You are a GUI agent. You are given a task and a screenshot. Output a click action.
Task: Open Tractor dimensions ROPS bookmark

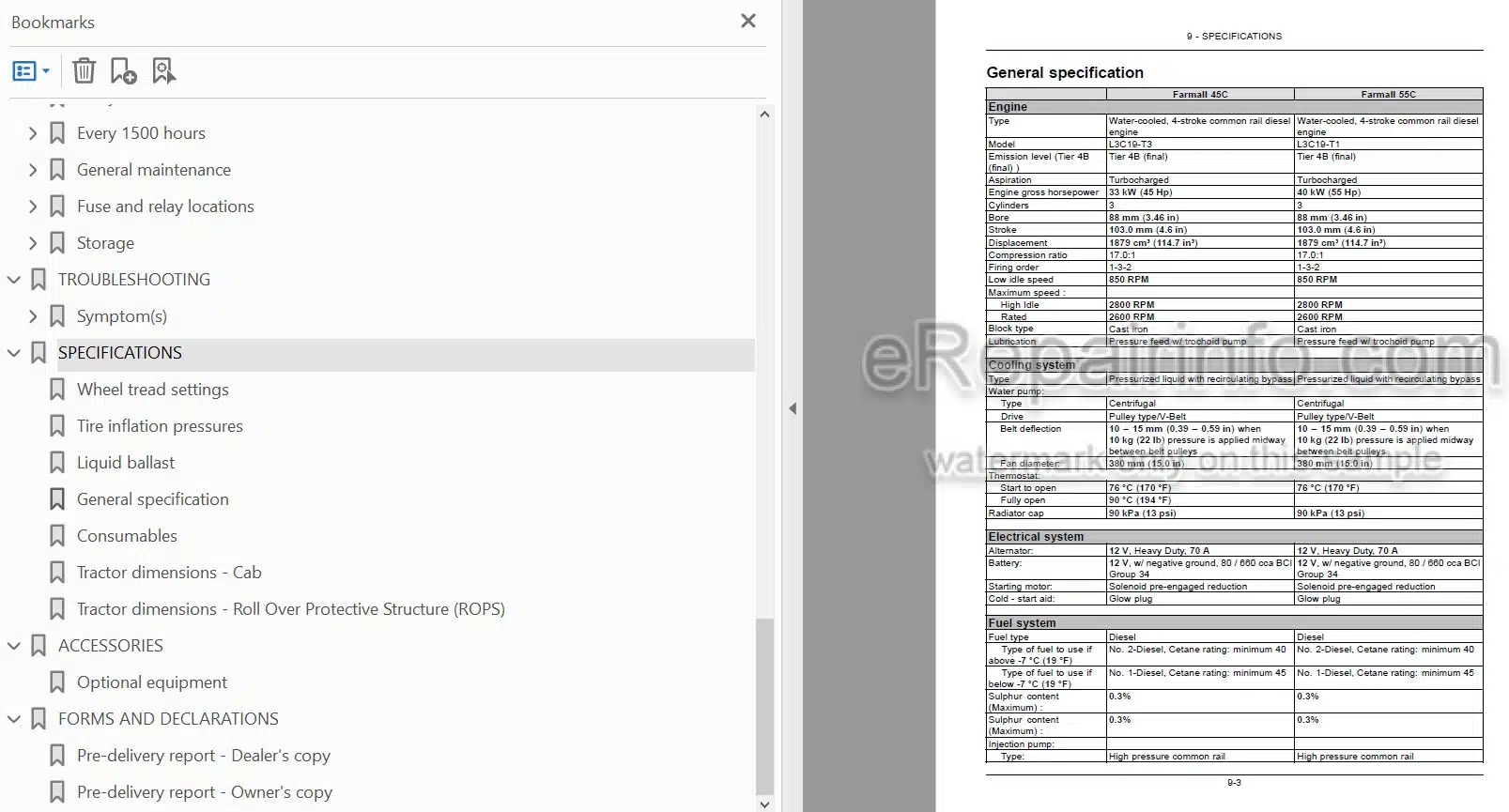(291, 609)
